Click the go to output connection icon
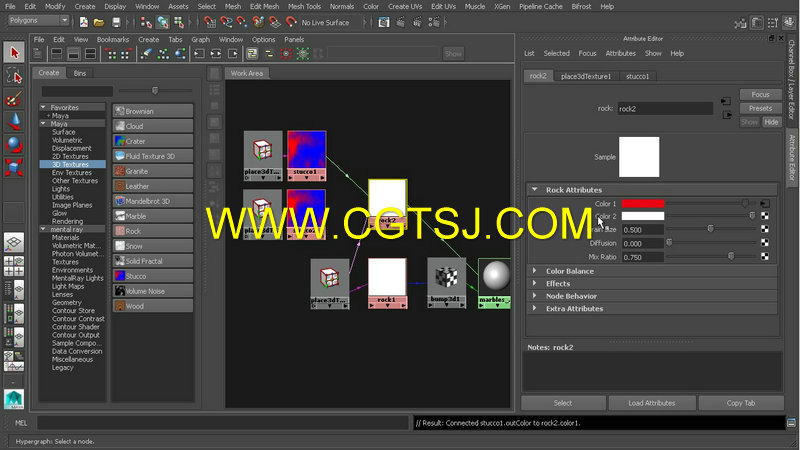The image size is (800, 450). [728, 115]
